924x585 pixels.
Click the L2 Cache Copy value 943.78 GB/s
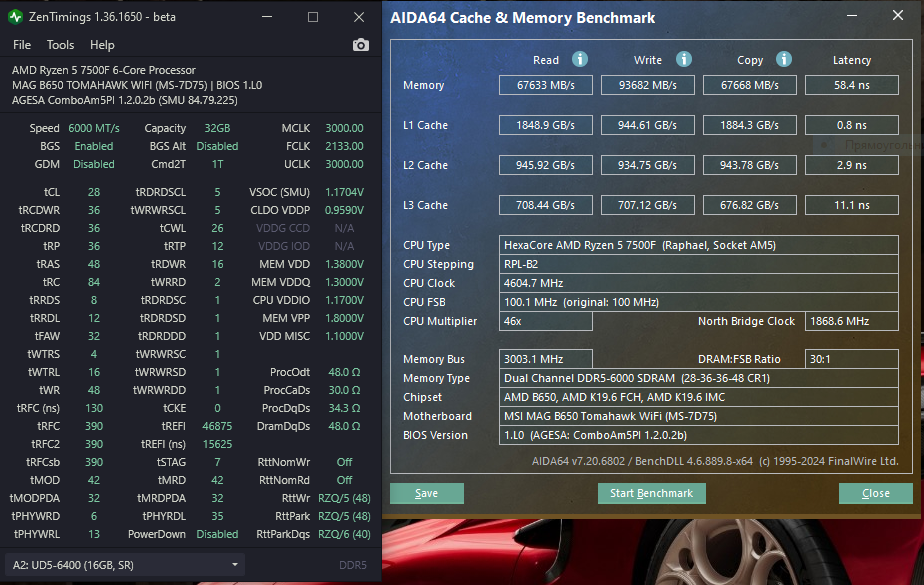click(750, 165)
